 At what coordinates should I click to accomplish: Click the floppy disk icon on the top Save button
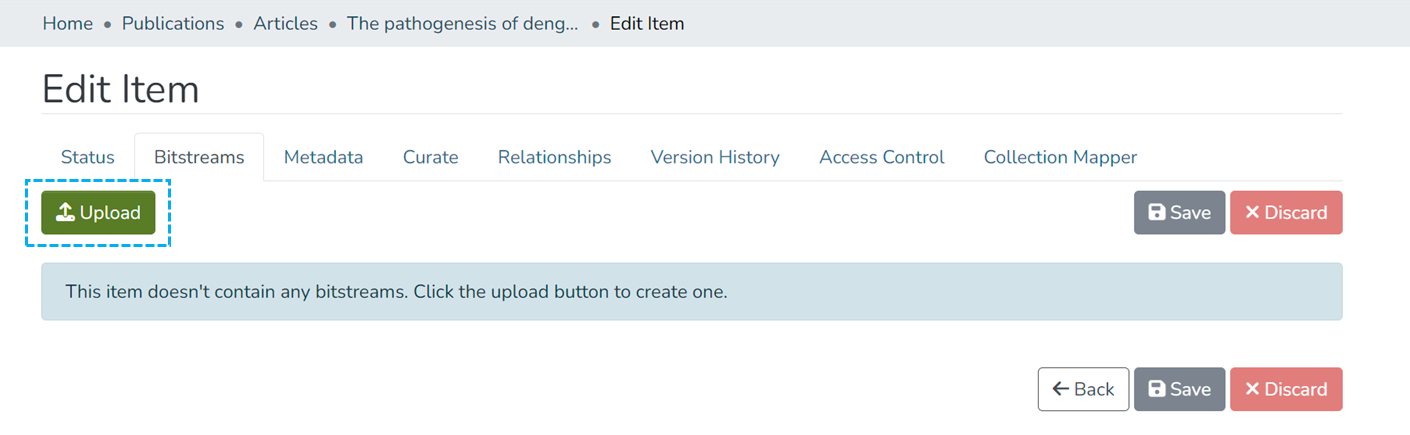point(1156,213)
